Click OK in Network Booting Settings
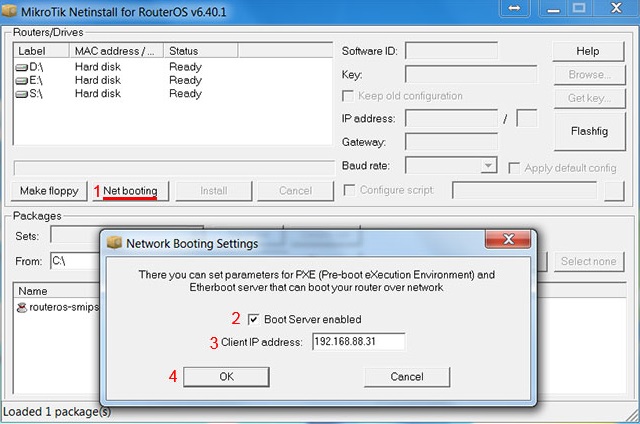Image resolution: width=640 pixels, height=424 pixels. (226, 377)
